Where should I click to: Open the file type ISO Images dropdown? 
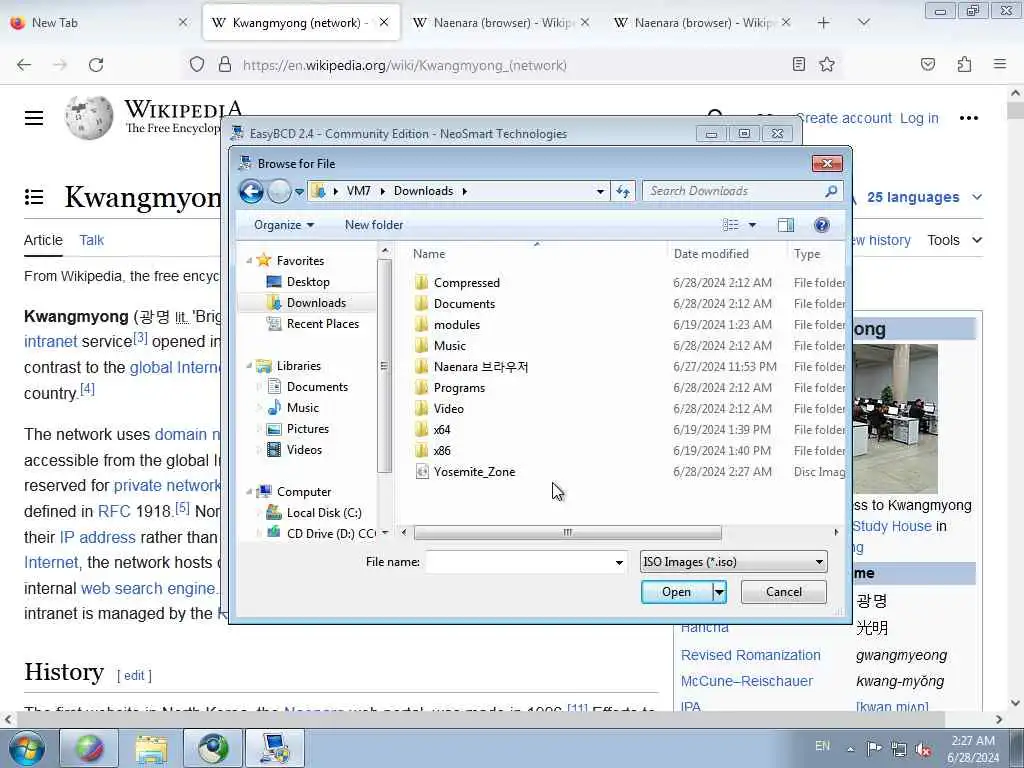point(733,562)
